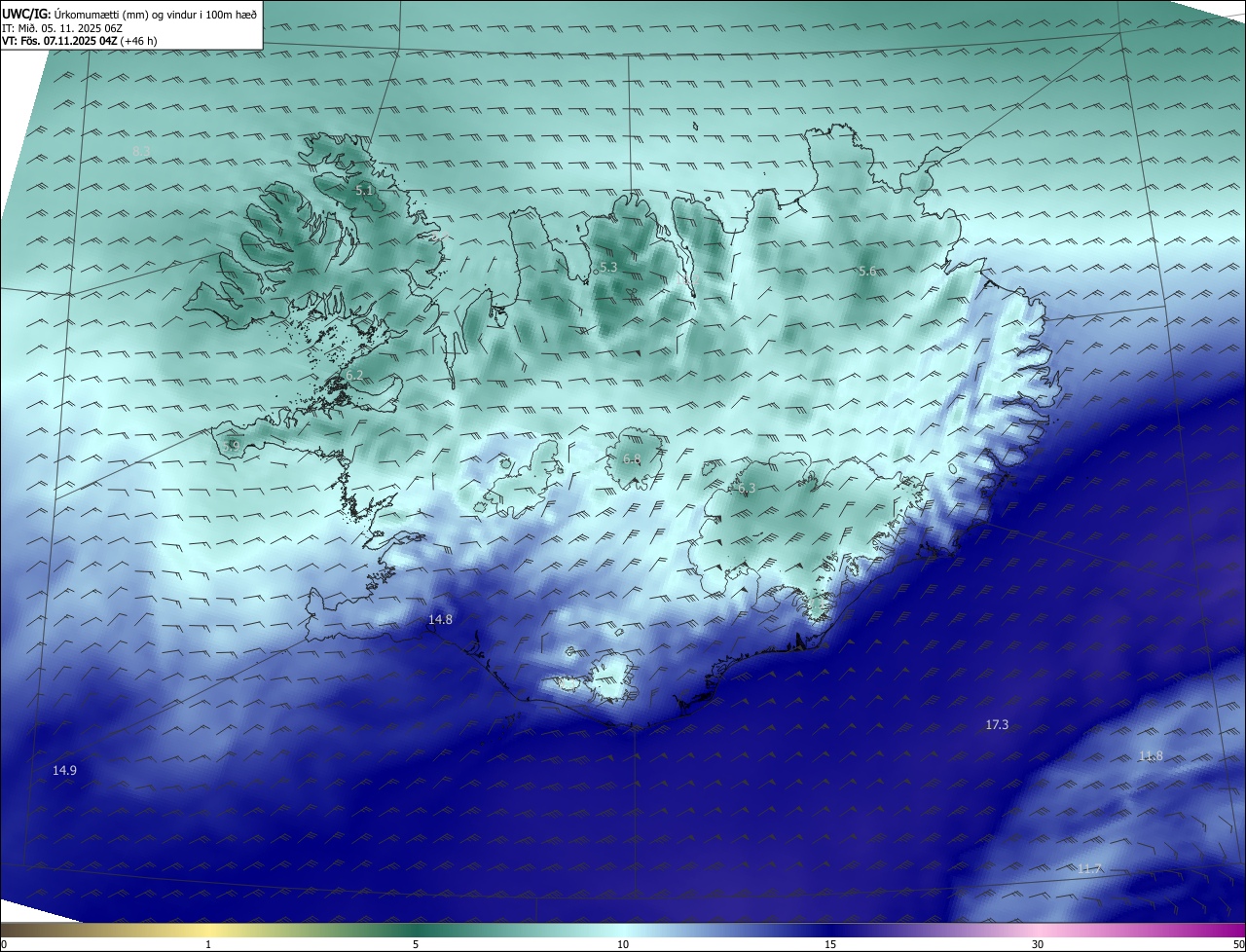Click the 'IT: Mið. 05. 11. 2025 06Z' line
The height and width of the screenshot is (952, 1246).
[x=62, y=27]
